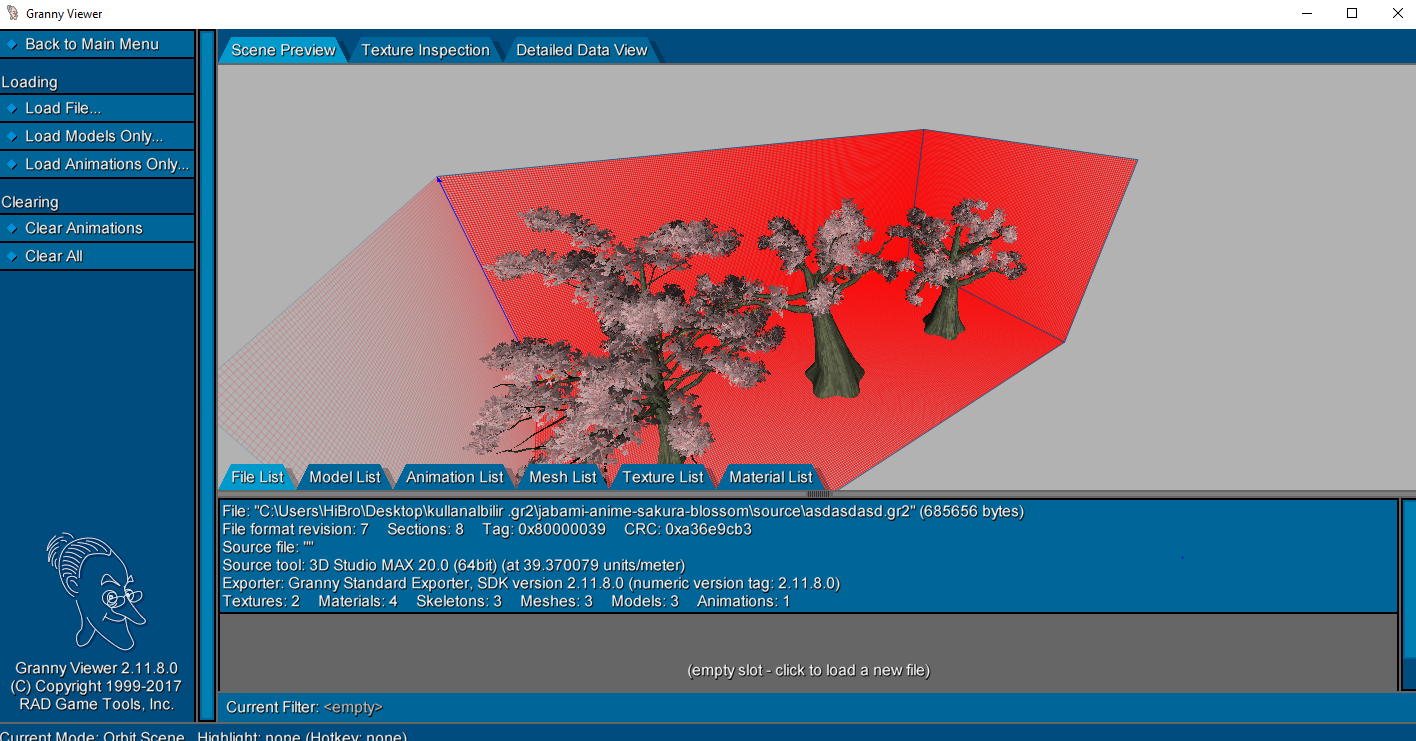1416x741 pixels.
Task: Open the Detailed Data View tab
Action: (580, 49)
